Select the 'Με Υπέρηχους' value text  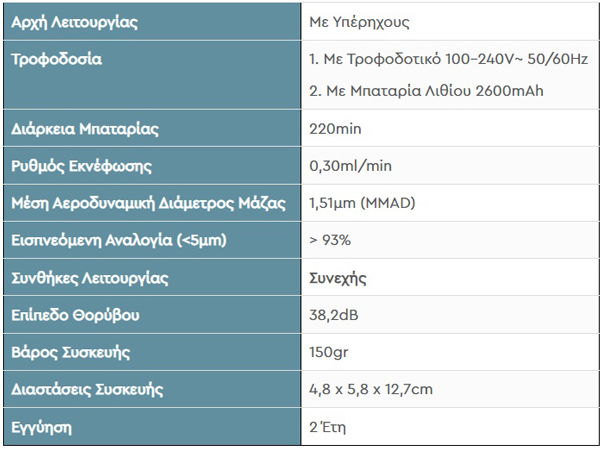360,21
